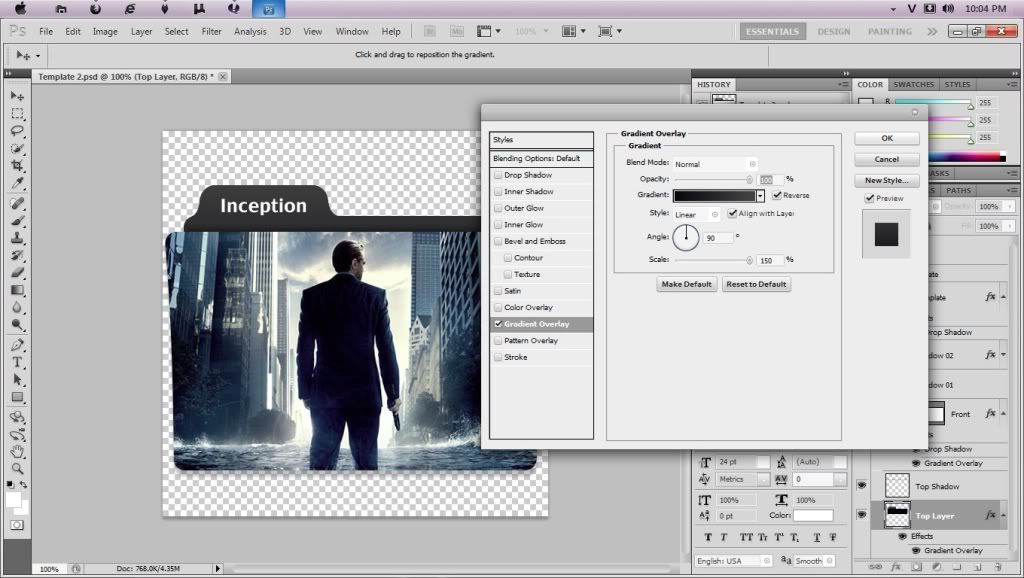Image resolution: width=1024 pixels, height=578 pixels.
Task: Enable the Bevel and Emboss checkbox
Action: pos(498,241)
